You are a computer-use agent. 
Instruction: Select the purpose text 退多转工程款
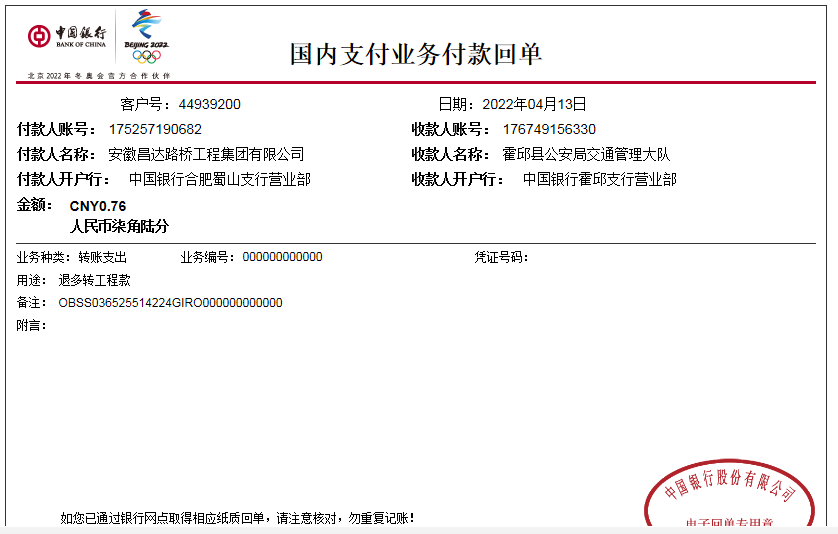click(x=94, y=280)
